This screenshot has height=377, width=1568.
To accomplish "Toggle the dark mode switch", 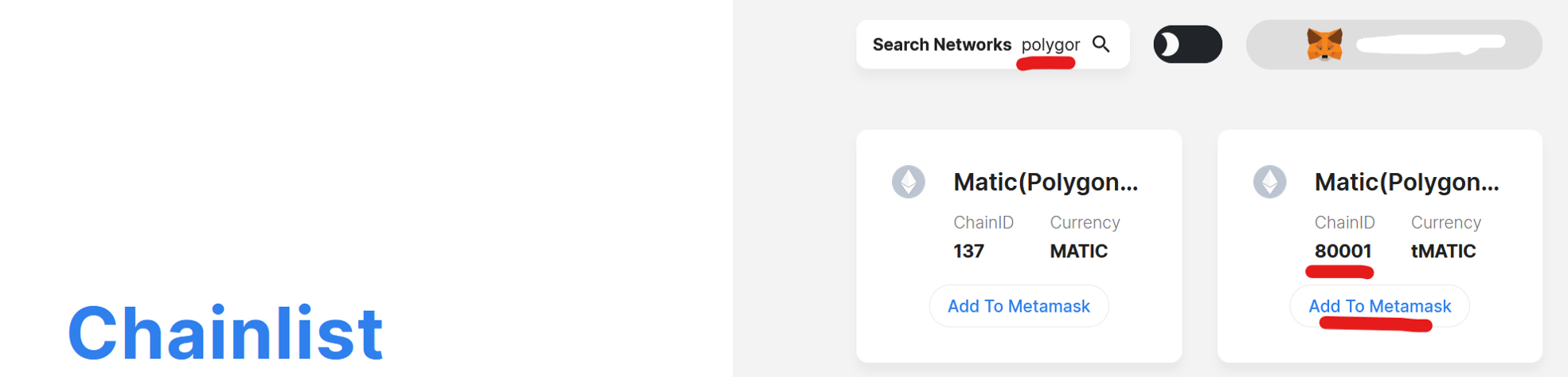I will 1187,45.
